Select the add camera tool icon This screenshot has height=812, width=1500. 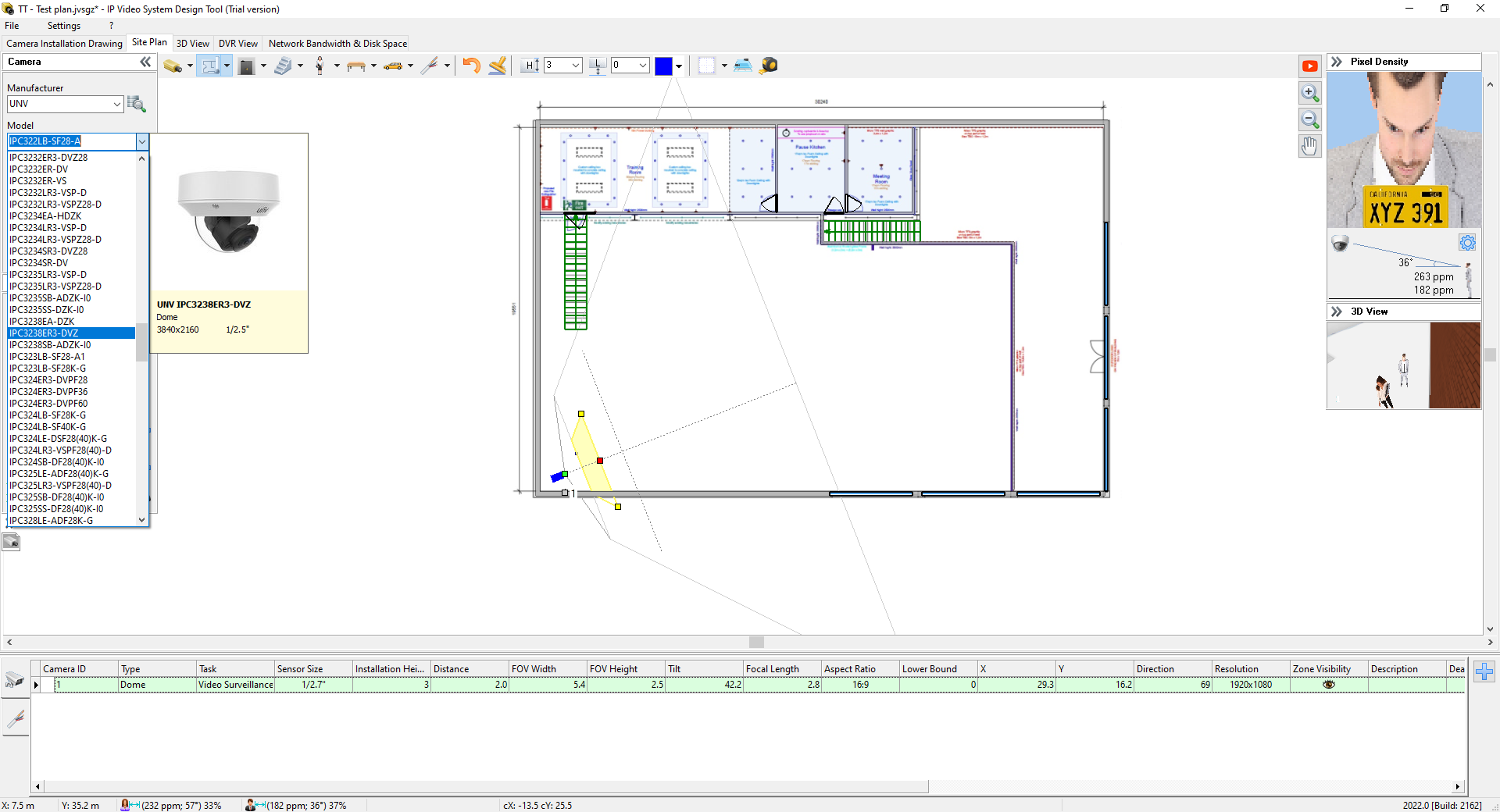click(172, 66)
